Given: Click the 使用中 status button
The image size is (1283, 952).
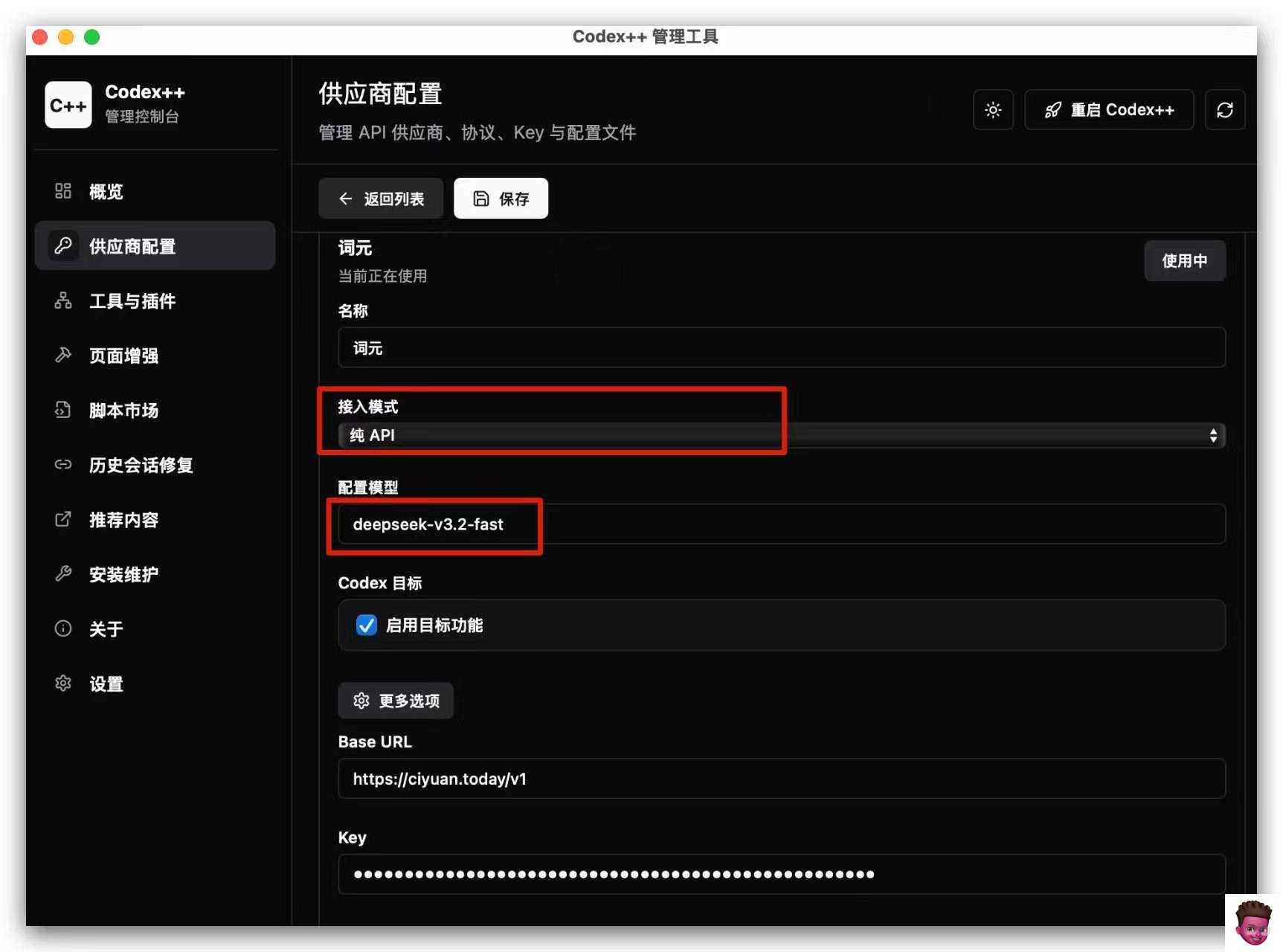Looking at the screenshot, I should [1185, 260].
